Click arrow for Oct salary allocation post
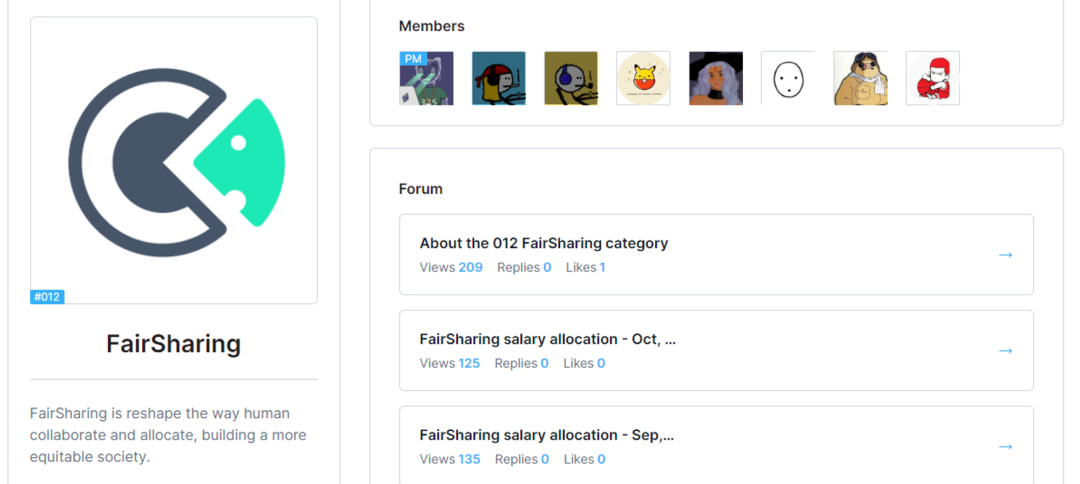Screen dimensions: 1080x484 point(1006,351)
